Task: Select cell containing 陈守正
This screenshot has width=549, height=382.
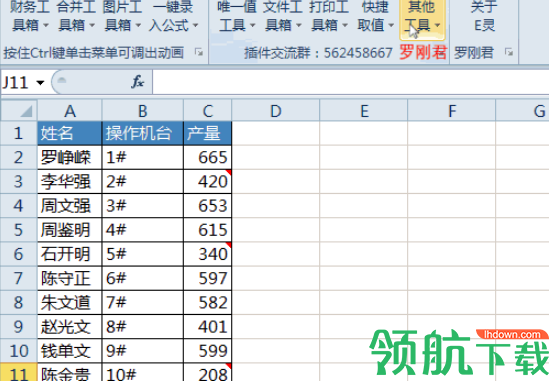Action: 70,278
